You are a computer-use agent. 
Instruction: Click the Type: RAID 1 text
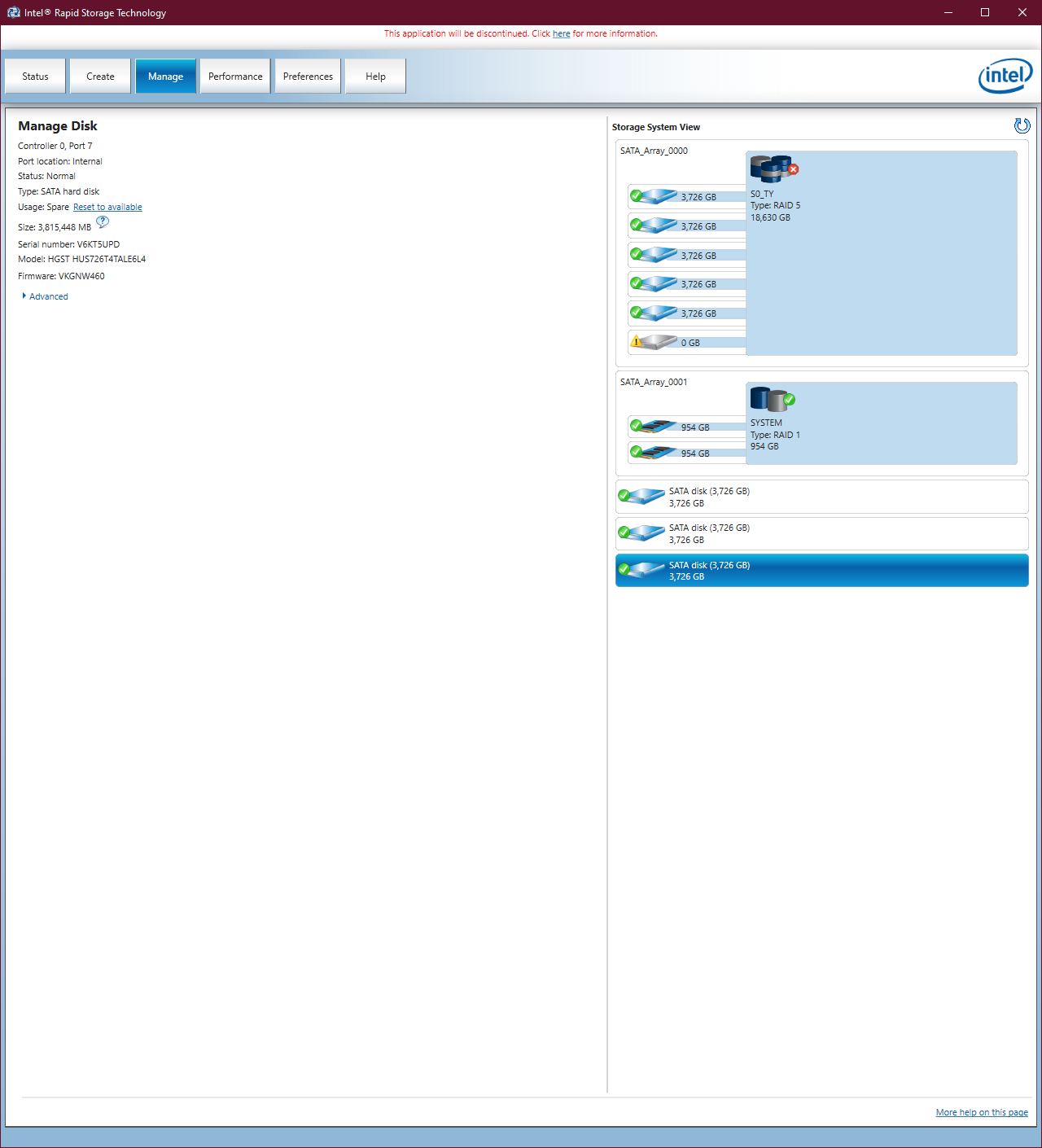click(x=775, y=435)
